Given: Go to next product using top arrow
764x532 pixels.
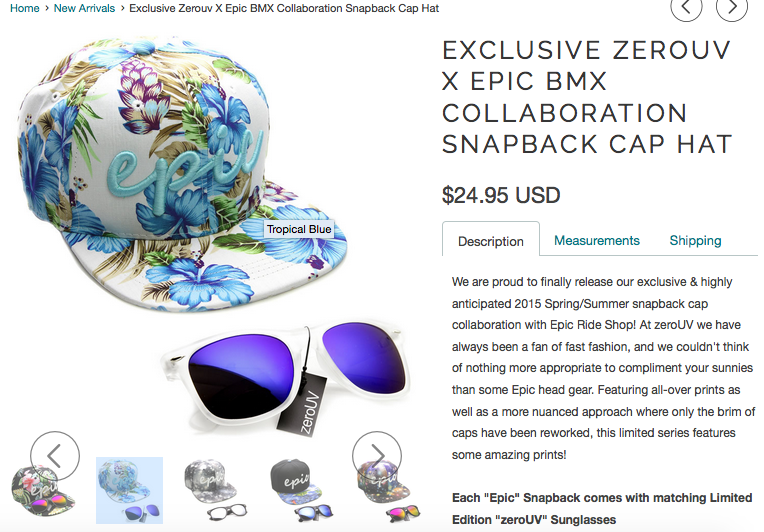Looking at the screenshot, I should [x=731, y=7].
